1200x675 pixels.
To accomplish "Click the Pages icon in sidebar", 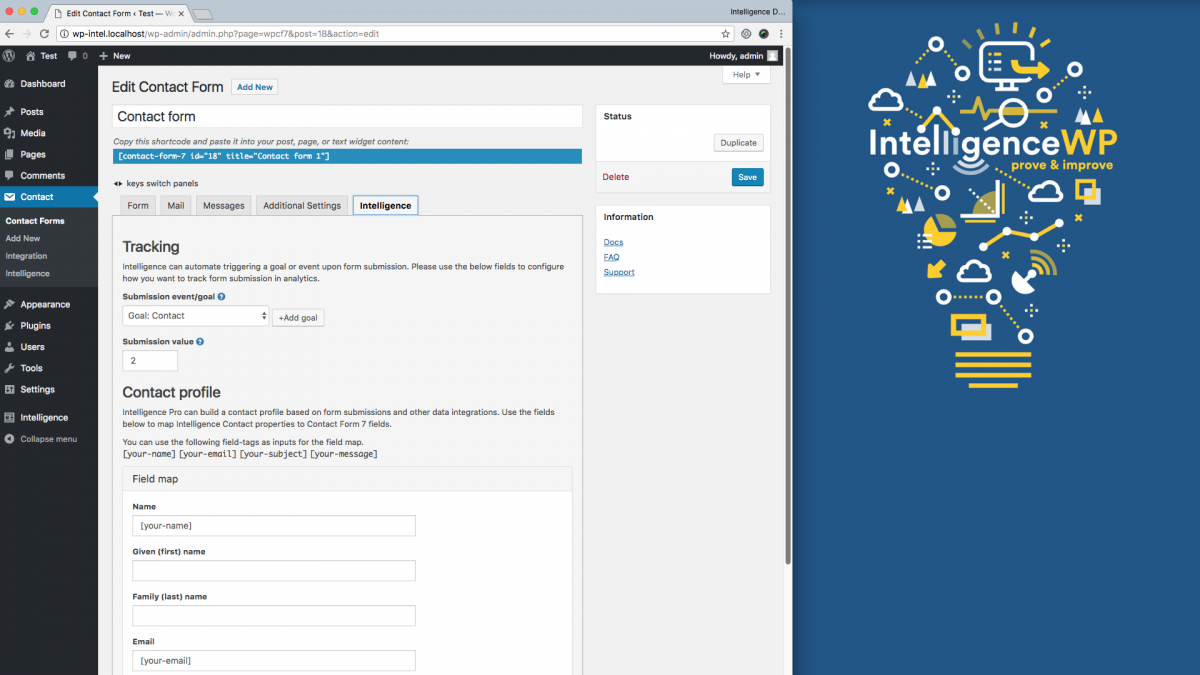I will point(9,155).
